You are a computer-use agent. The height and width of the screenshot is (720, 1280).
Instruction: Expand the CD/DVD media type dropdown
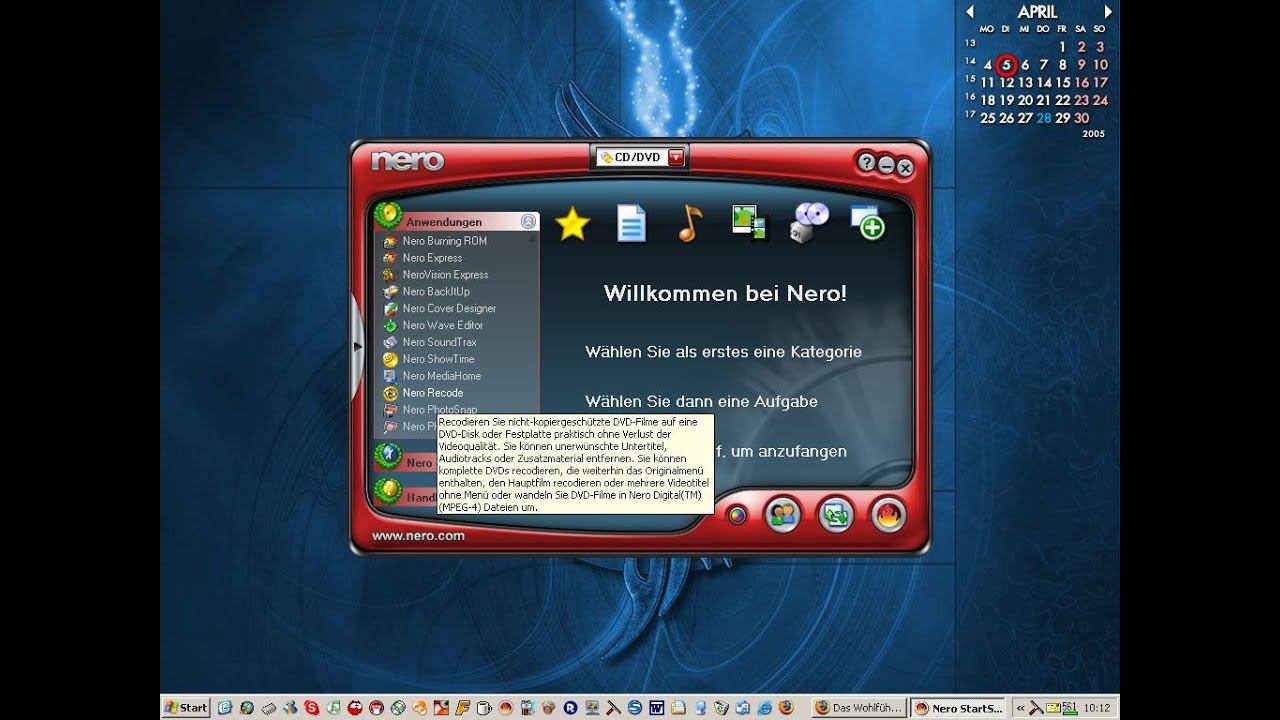pos(677,157)
